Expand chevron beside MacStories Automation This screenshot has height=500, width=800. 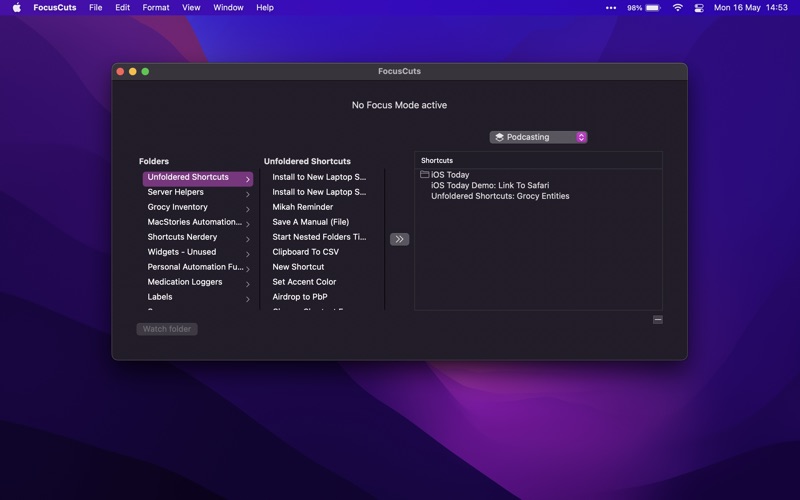[x=247, y=224]
